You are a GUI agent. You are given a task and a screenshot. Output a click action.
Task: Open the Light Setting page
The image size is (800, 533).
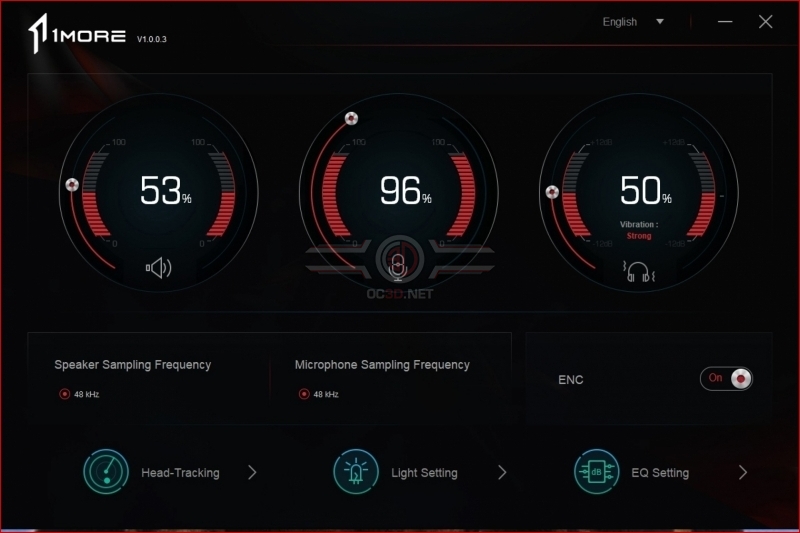coord(424,473)
